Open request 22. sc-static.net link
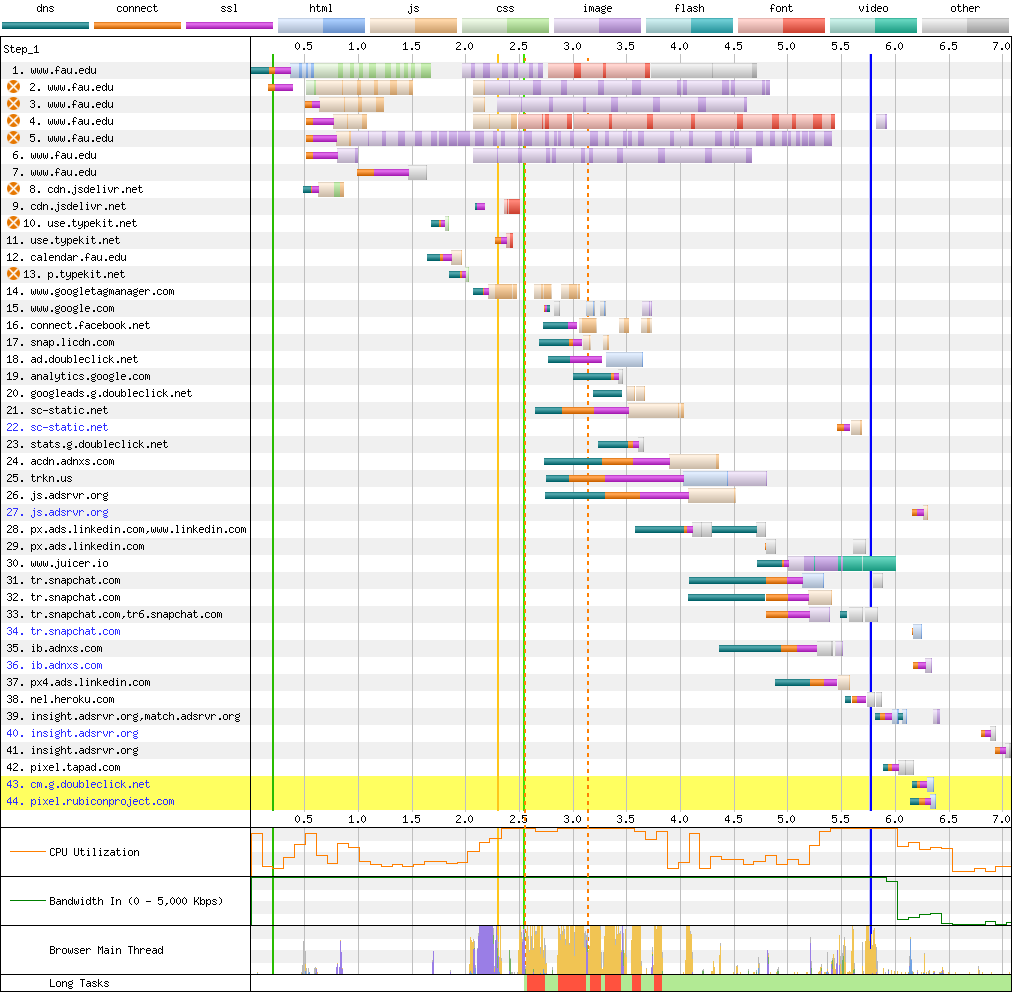1012x992 pixels. [57, 427]
